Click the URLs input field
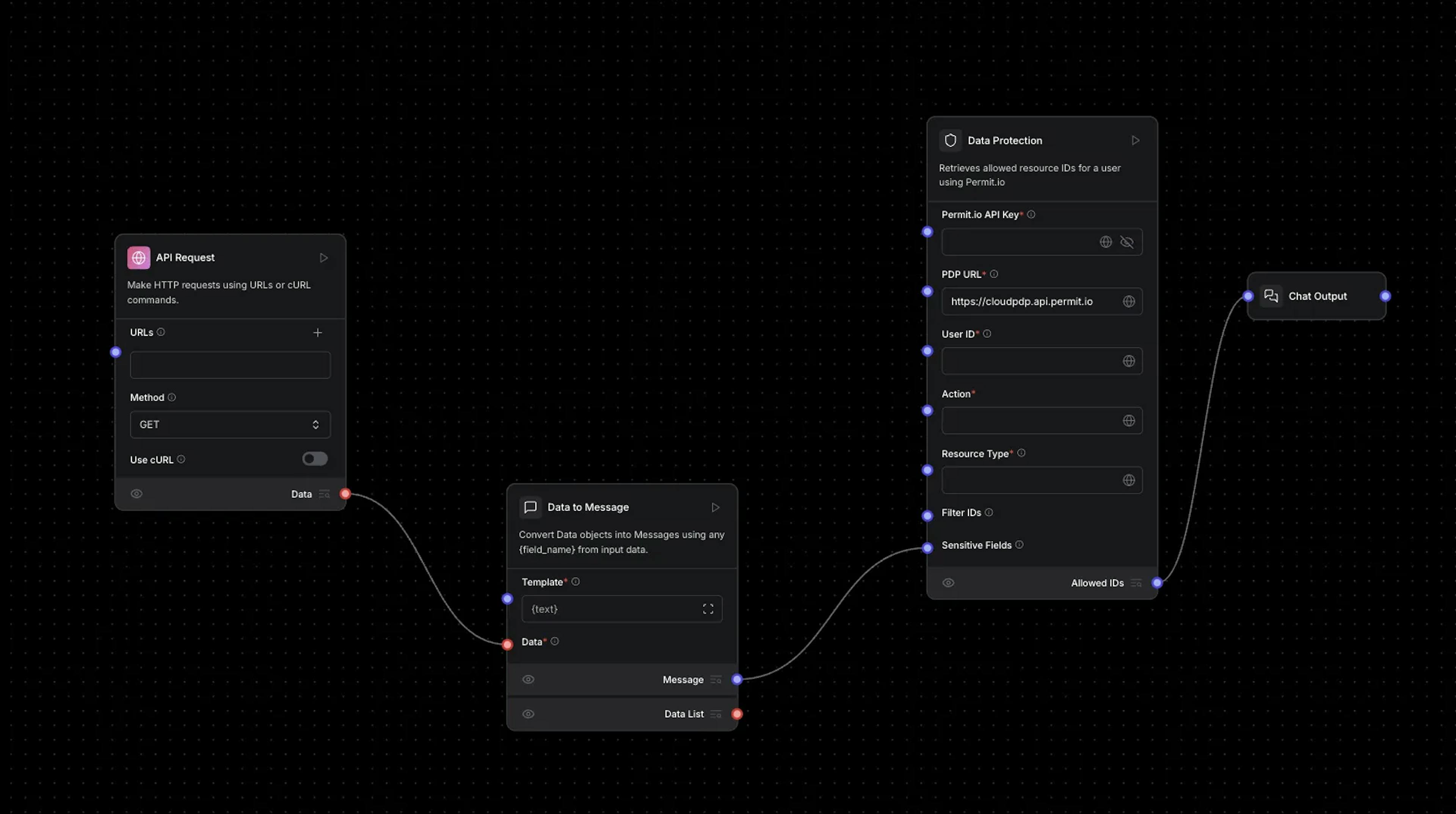This screenshot has height=814, width=1456. (230, 365)
